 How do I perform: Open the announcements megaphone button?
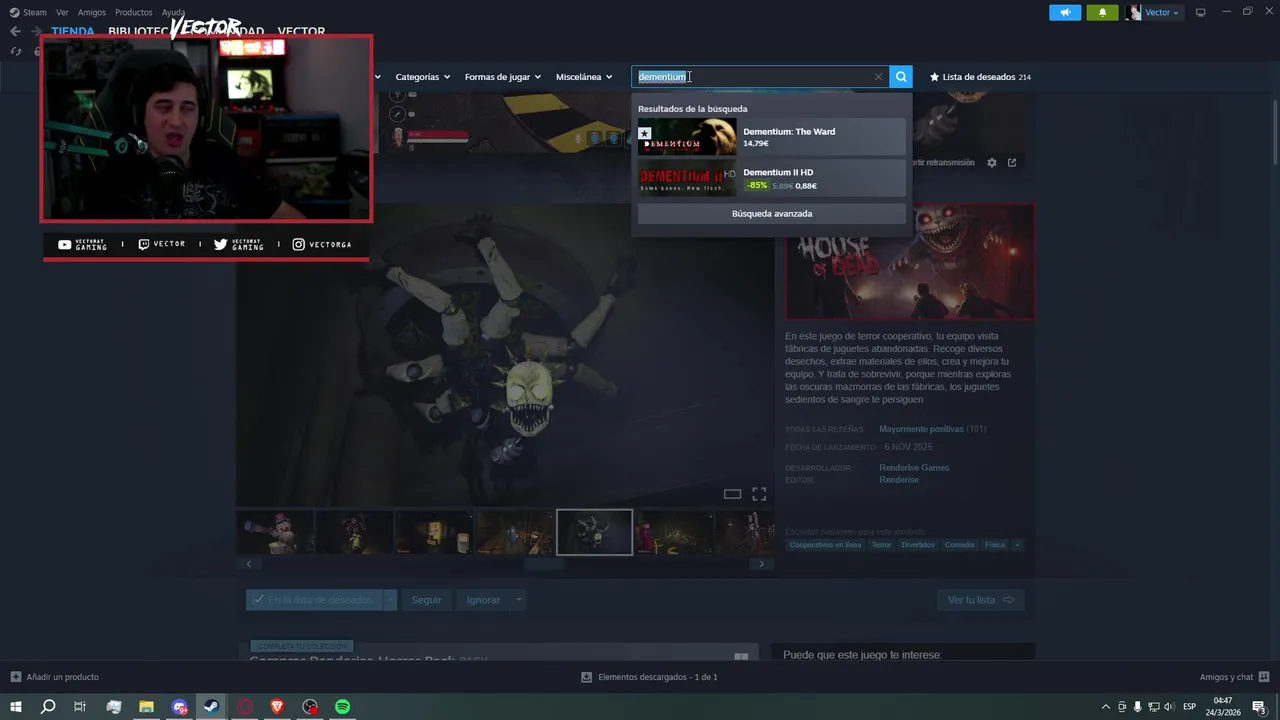(1065, 12)
